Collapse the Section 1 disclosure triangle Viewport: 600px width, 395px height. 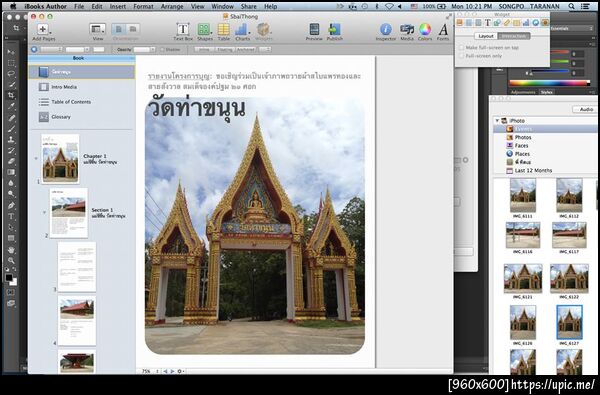44,212
